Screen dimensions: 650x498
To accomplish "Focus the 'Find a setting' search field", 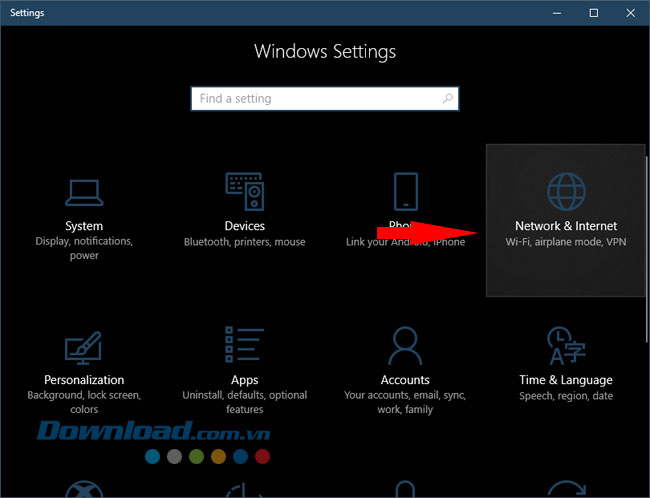I will 315,99.
